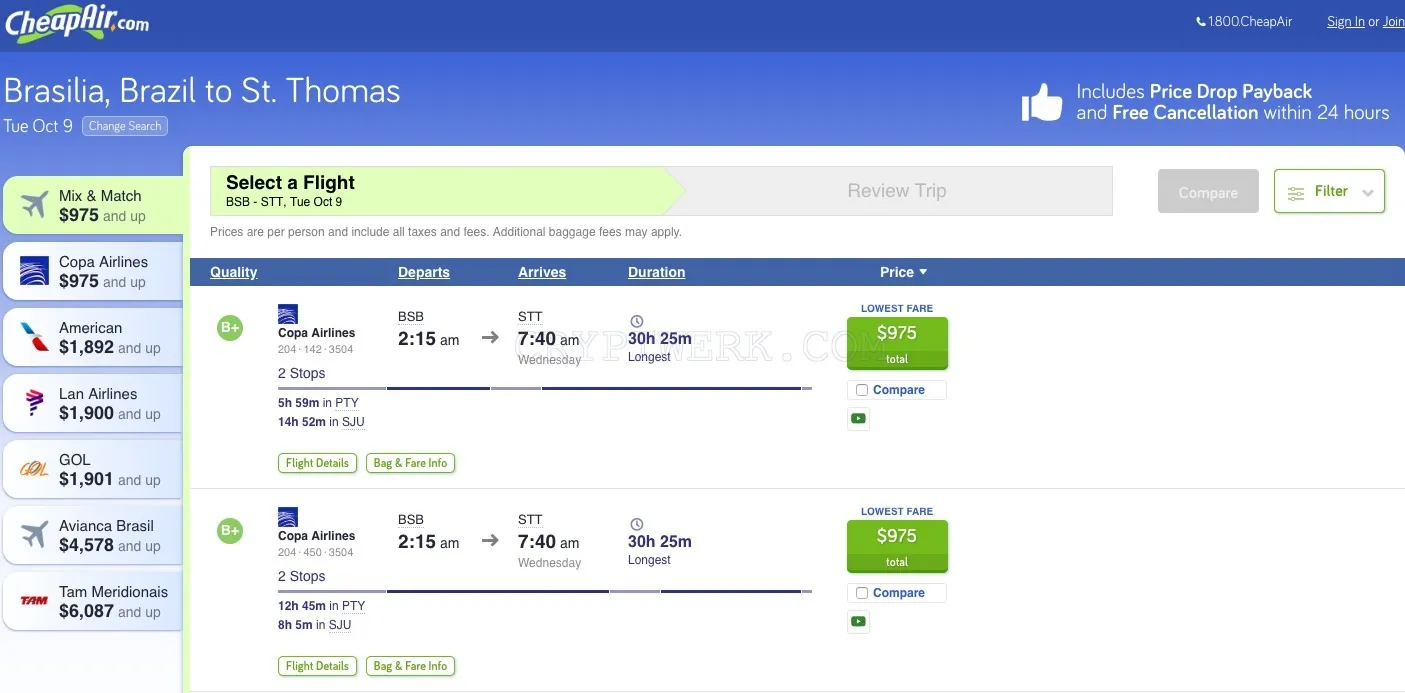The height and width of the screenshot is (693, 1405).
Task: Select the GOL airline logo
Action: [x=34, y=469]
